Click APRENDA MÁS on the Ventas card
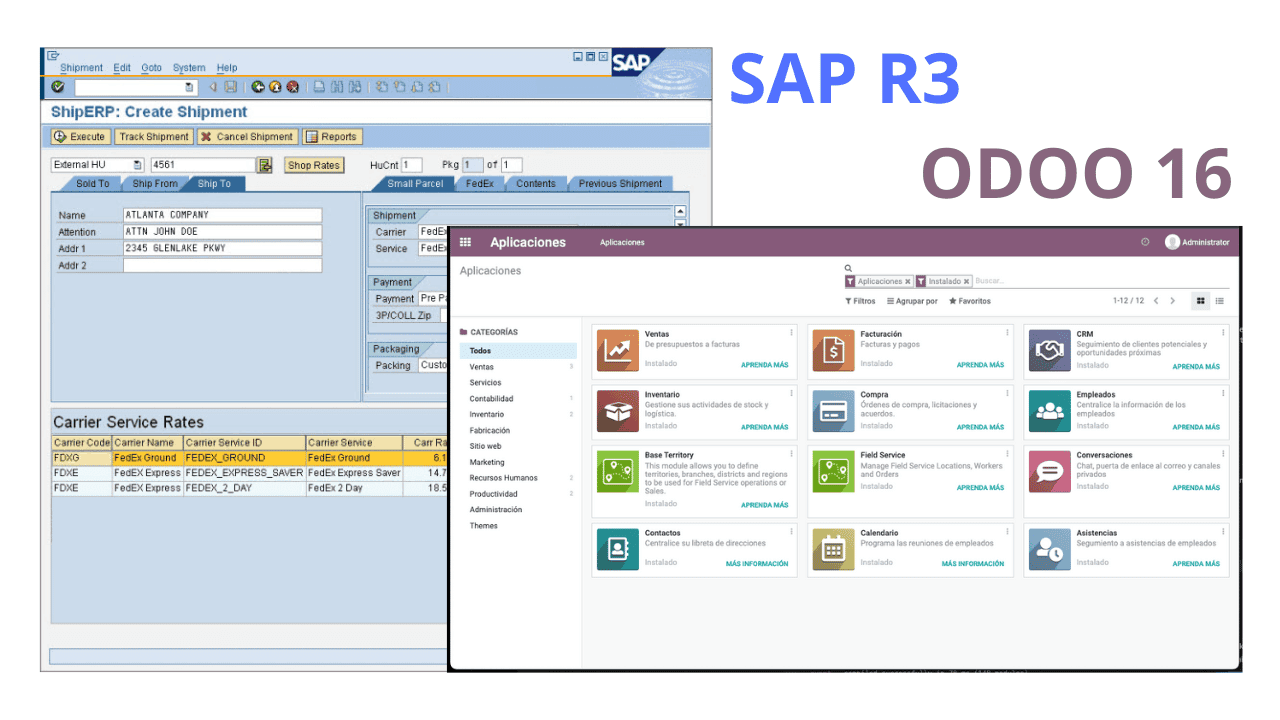 [x=764, y=365]
